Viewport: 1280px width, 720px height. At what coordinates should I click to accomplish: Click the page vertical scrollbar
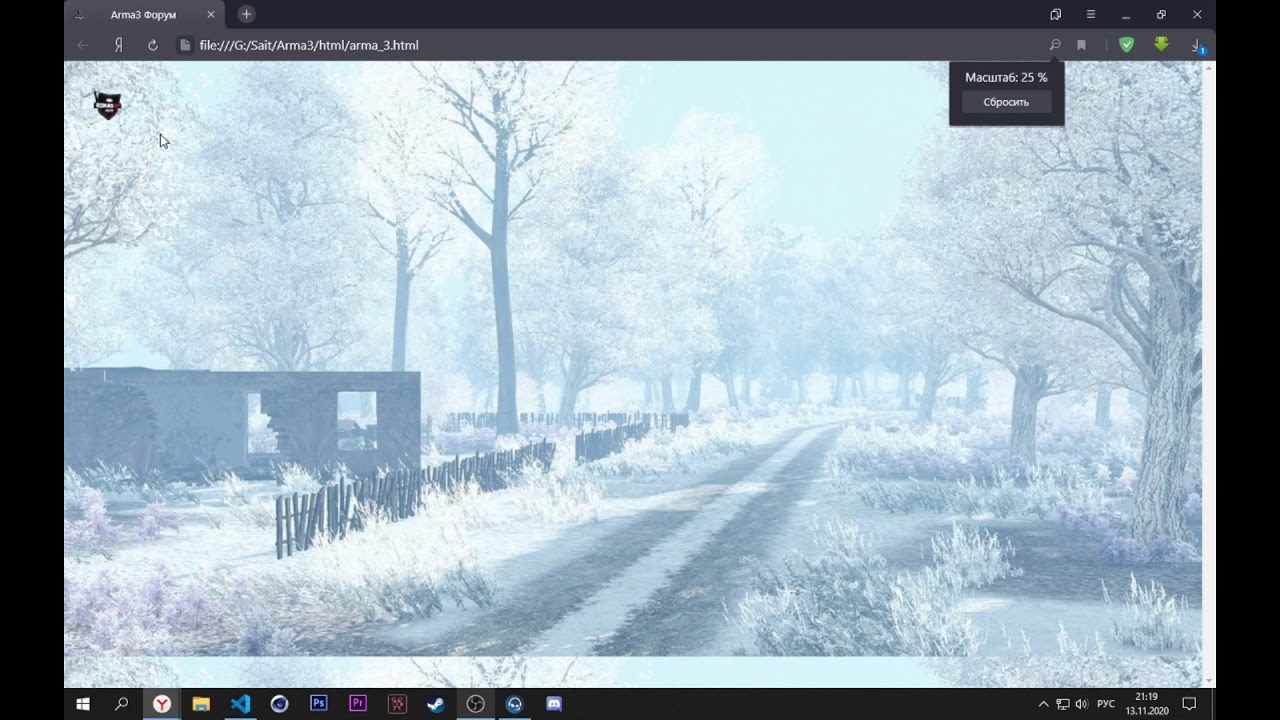pyautogui.click(x=1209, y=374)
